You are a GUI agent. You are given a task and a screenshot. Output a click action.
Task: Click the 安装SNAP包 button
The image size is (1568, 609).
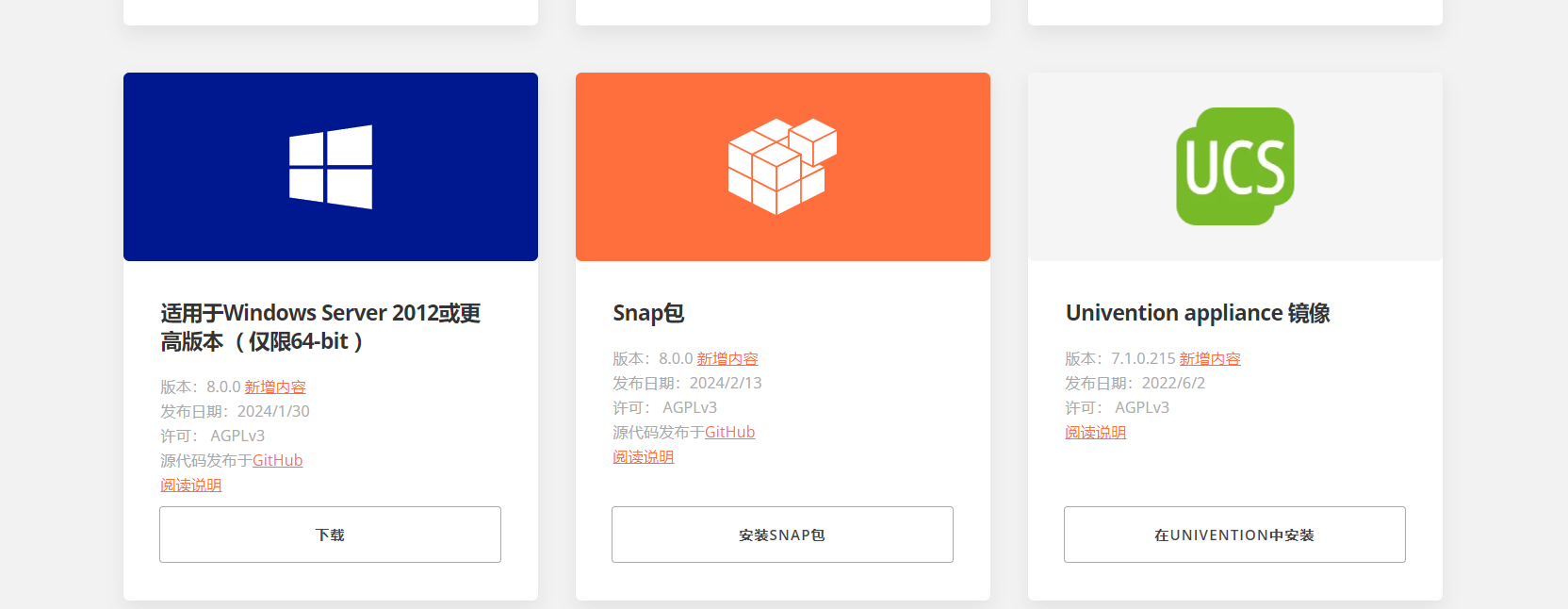point(782,535)
